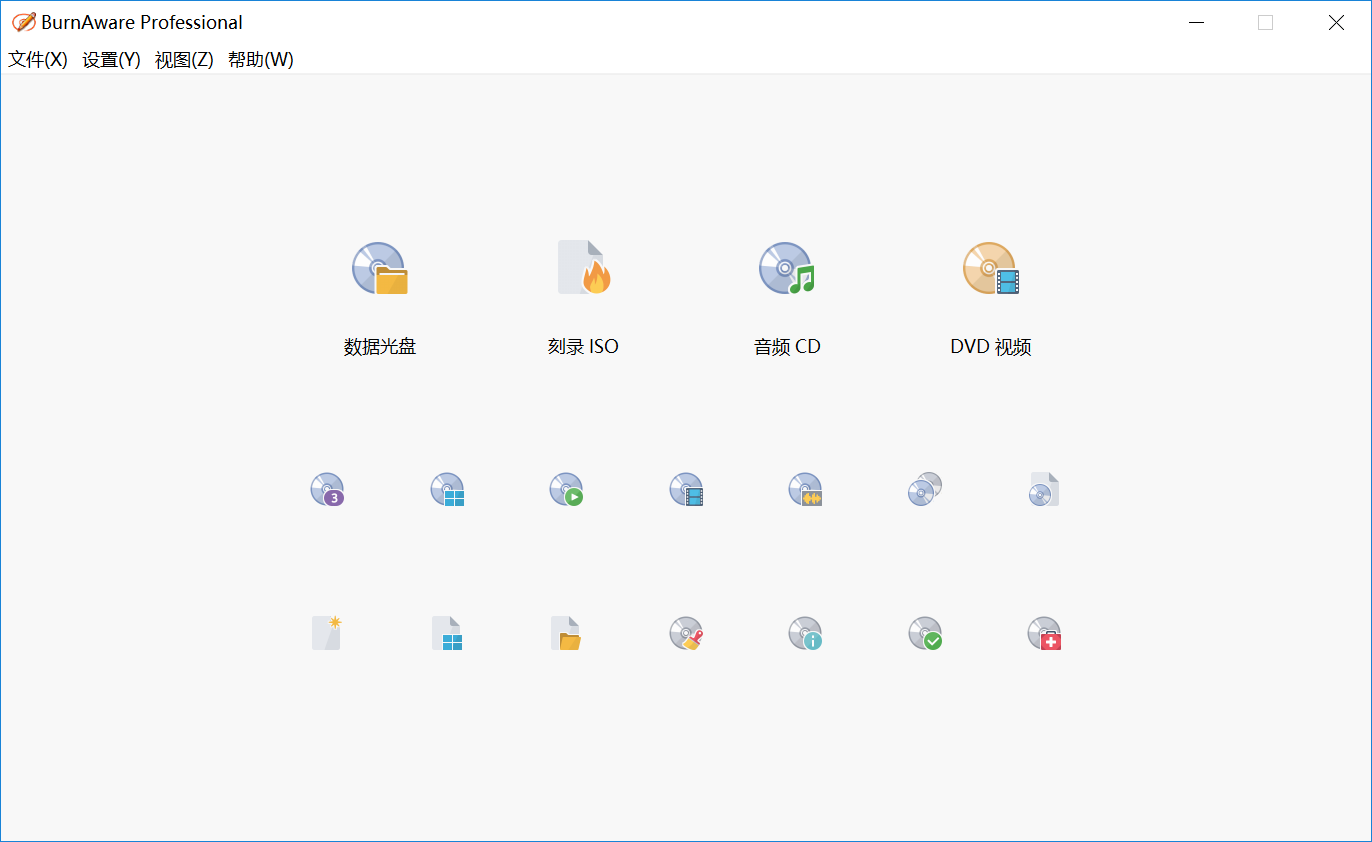1372x842 pixels.
Task: Open the video disc tool with green play button
Action: click(x=566, y=489)
